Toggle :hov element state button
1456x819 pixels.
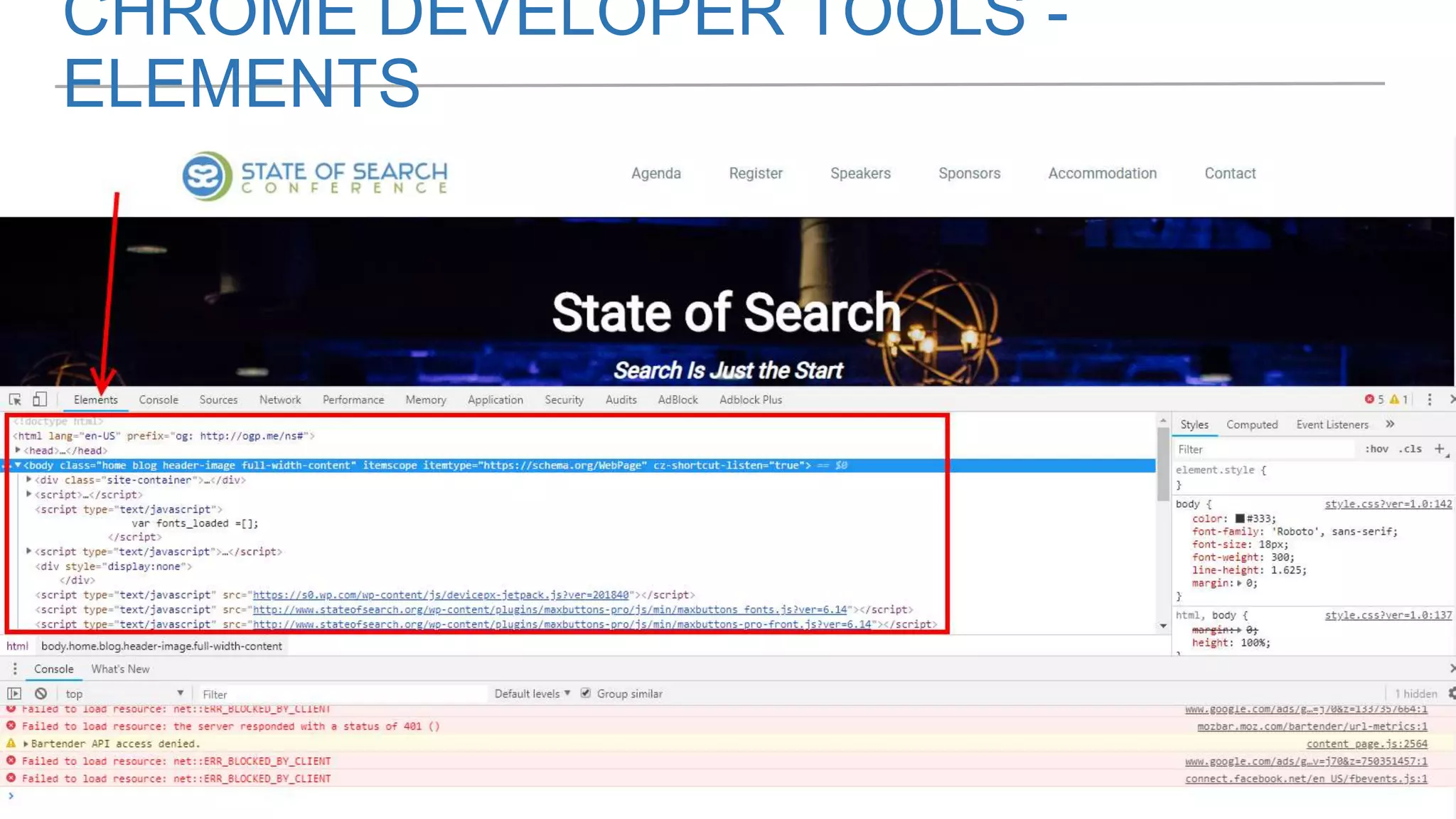pyautogui.click(x=1376, y=449)
